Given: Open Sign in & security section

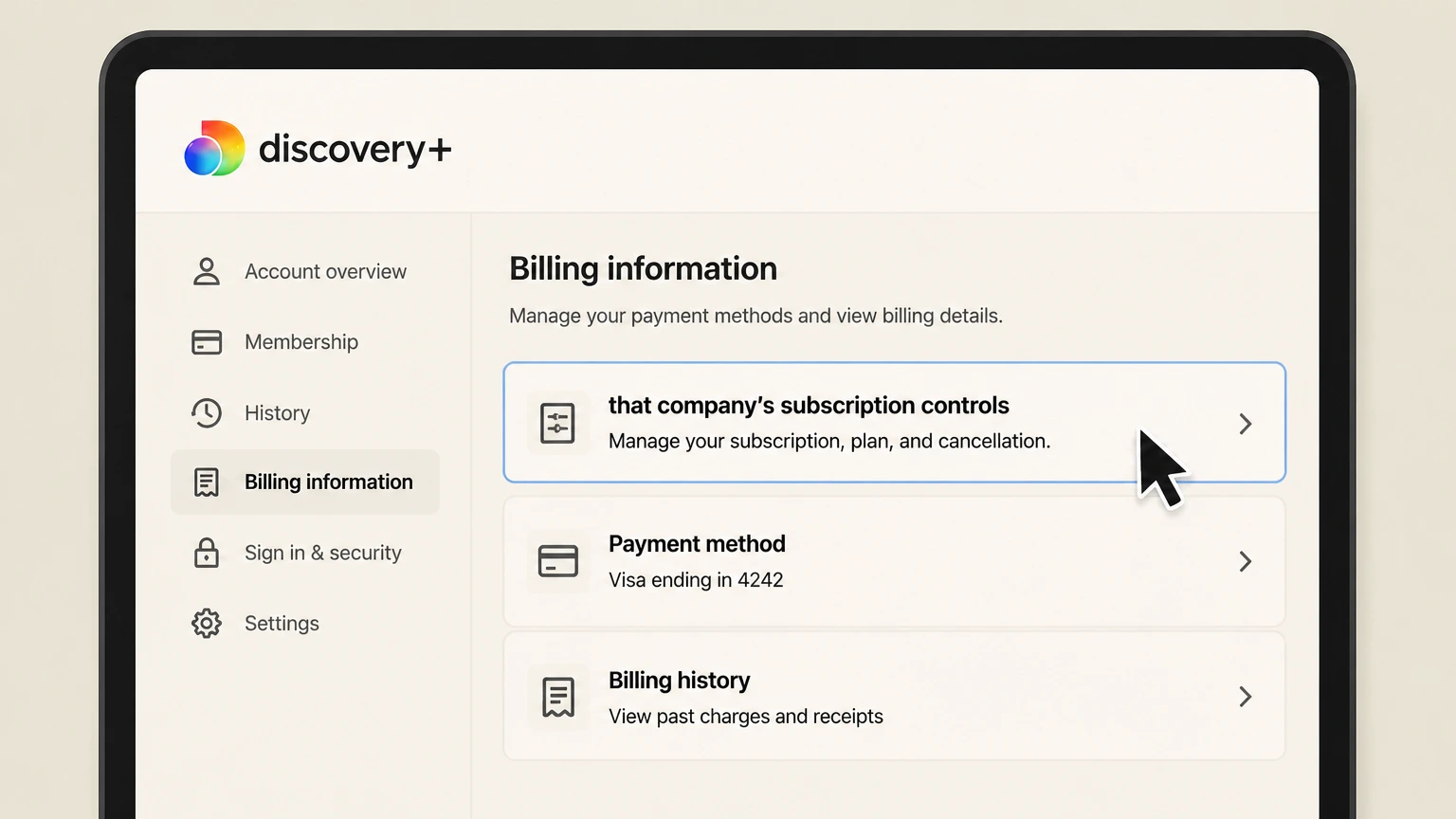Looking at the screenshot, I should click(305, 553).
